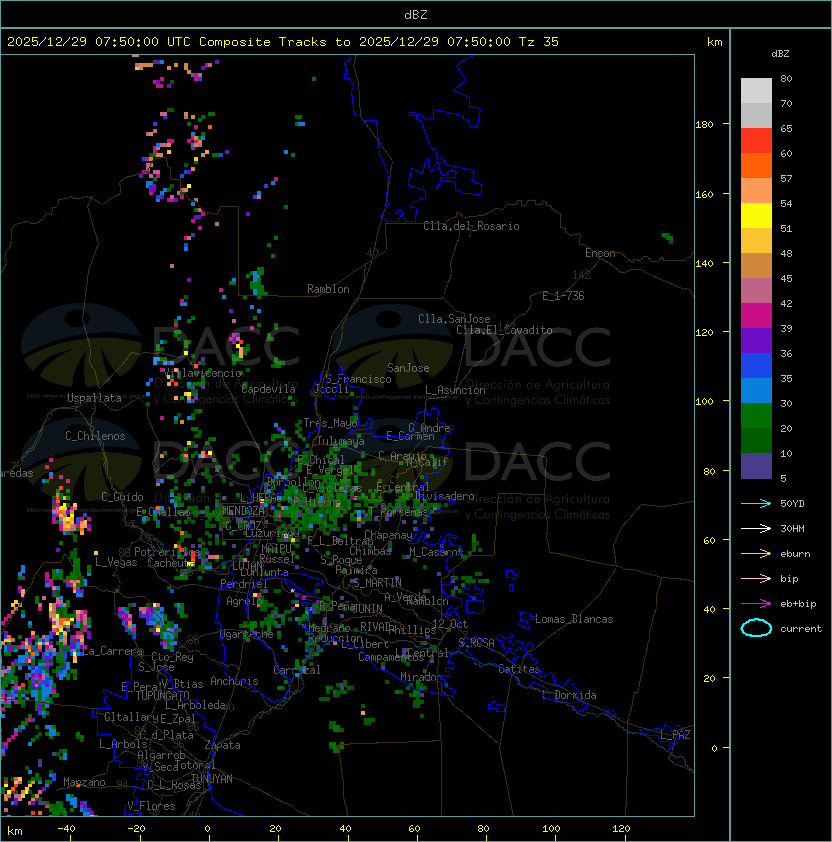
Task: Click the 'Clla.SanJose' map label
Action: point(454,319)
